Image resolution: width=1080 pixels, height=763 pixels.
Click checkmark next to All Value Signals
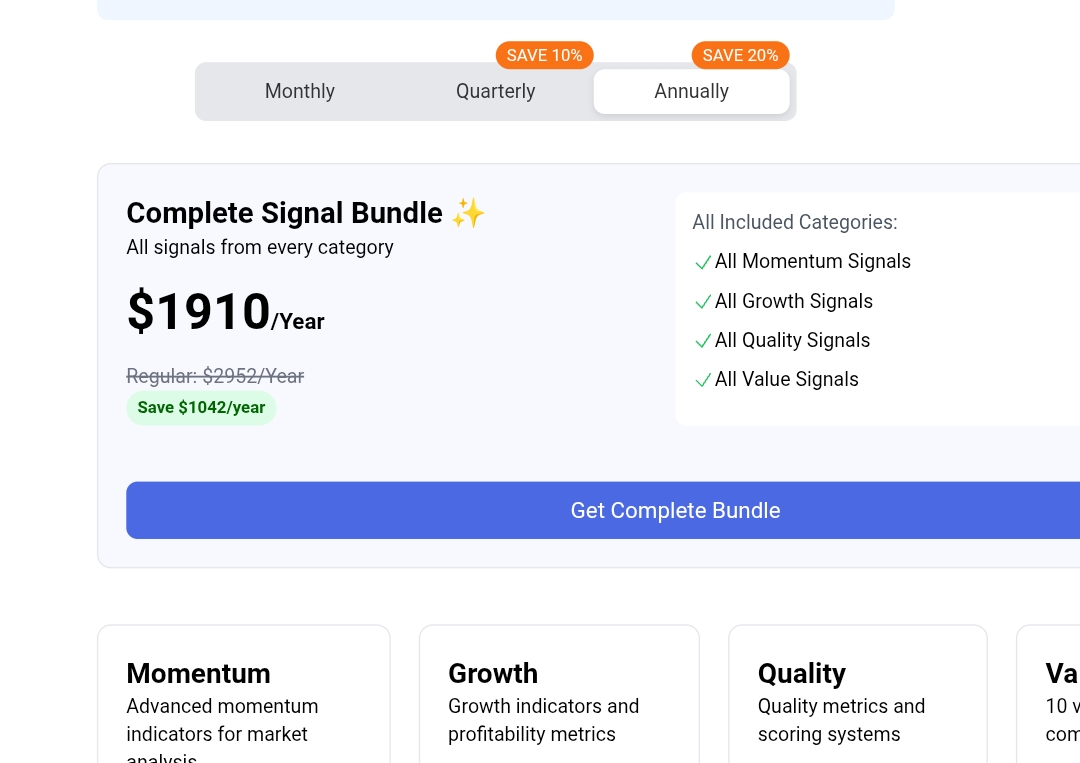coord(703,380)
